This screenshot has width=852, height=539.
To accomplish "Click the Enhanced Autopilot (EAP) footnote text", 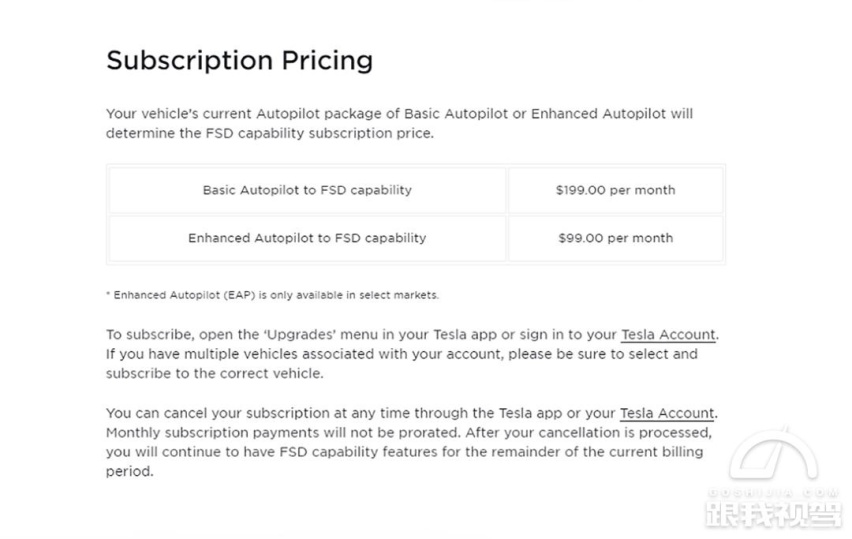I will pyautogui.click(x=272, y=295).
